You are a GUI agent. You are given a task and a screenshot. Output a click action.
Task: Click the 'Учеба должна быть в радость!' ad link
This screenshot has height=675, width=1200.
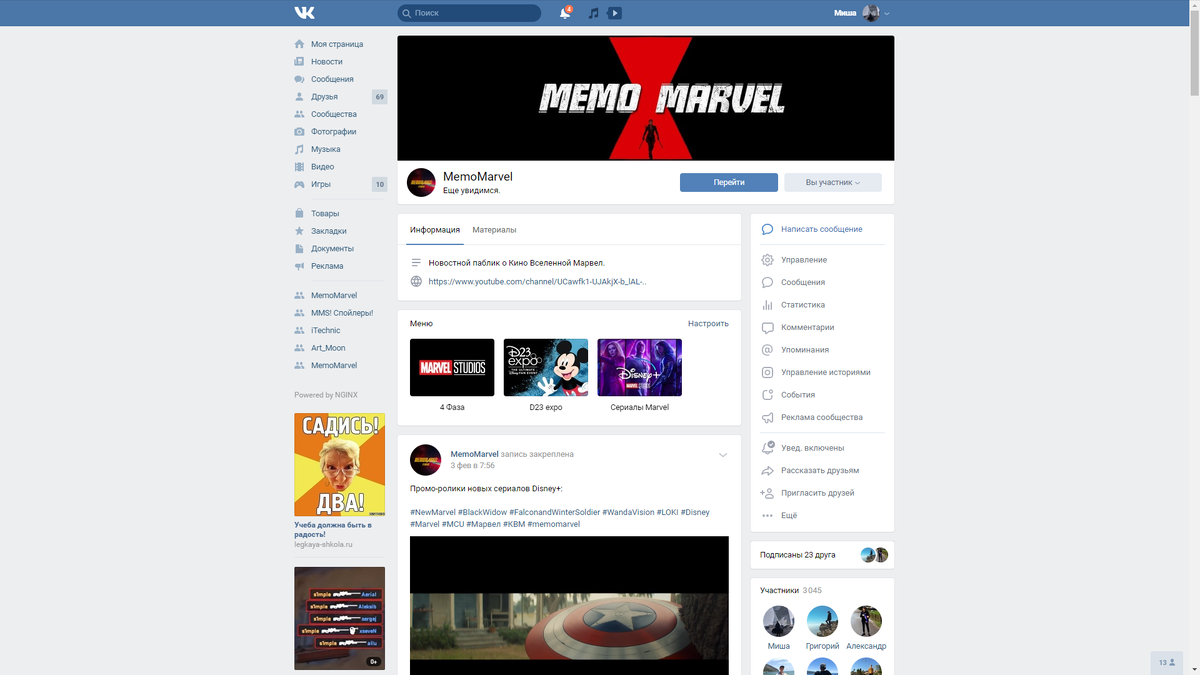tap(333, 529)
